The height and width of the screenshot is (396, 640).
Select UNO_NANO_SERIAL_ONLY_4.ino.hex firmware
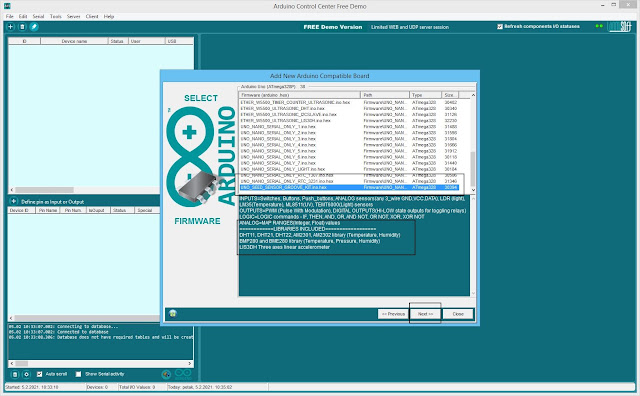click(349, 145)
